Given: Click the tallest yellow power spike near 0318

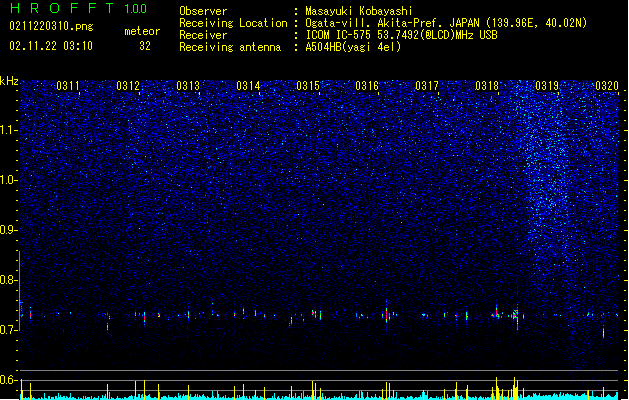Looking at the screenshot, I should 497,388.
